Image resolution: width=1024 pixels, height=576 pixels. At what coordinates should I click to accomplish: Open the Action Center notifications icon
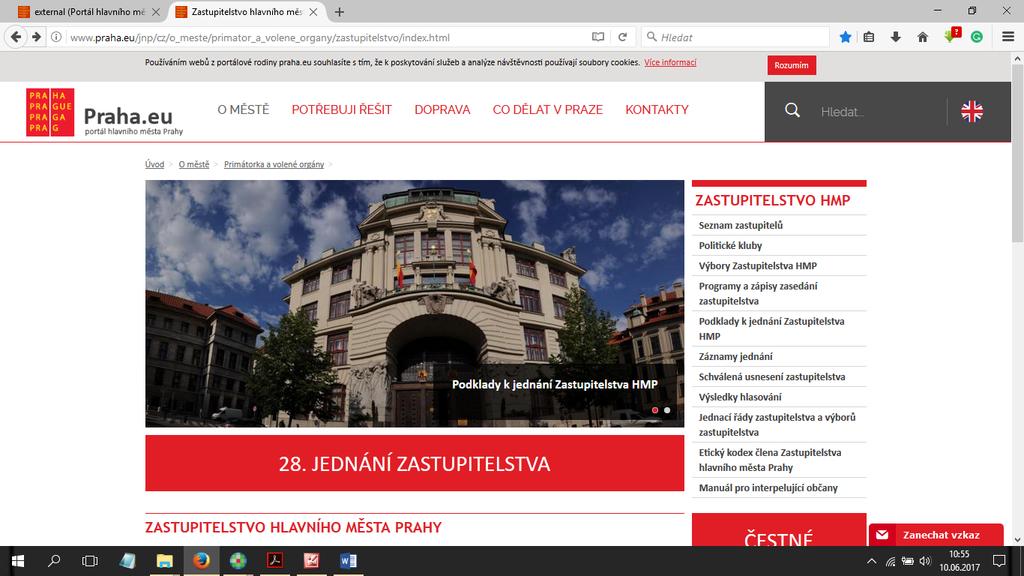(x=999, y=561)
